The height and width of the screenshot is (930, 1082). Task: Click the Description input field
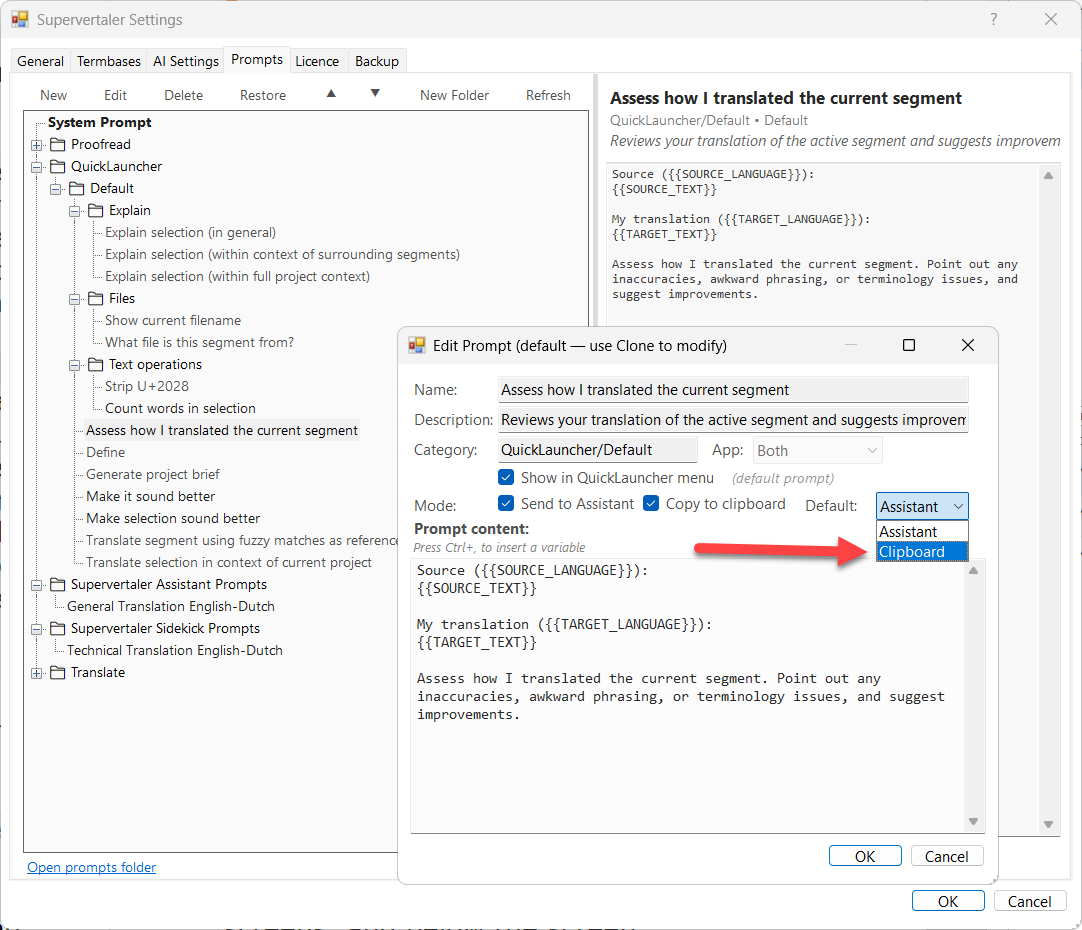pyautogui.click(x=733, y=419)
